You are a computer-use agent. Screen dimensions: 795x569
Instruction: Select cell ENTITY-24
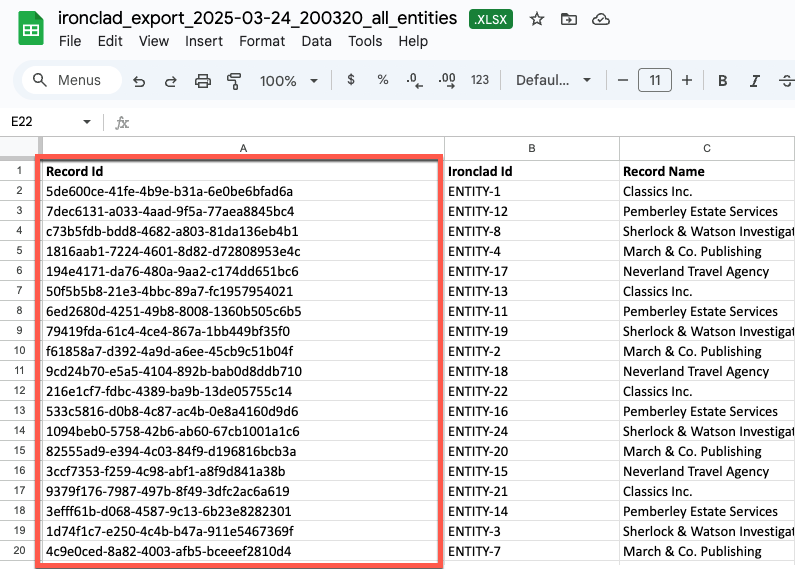pyautogui.click(x=532, y=431)
